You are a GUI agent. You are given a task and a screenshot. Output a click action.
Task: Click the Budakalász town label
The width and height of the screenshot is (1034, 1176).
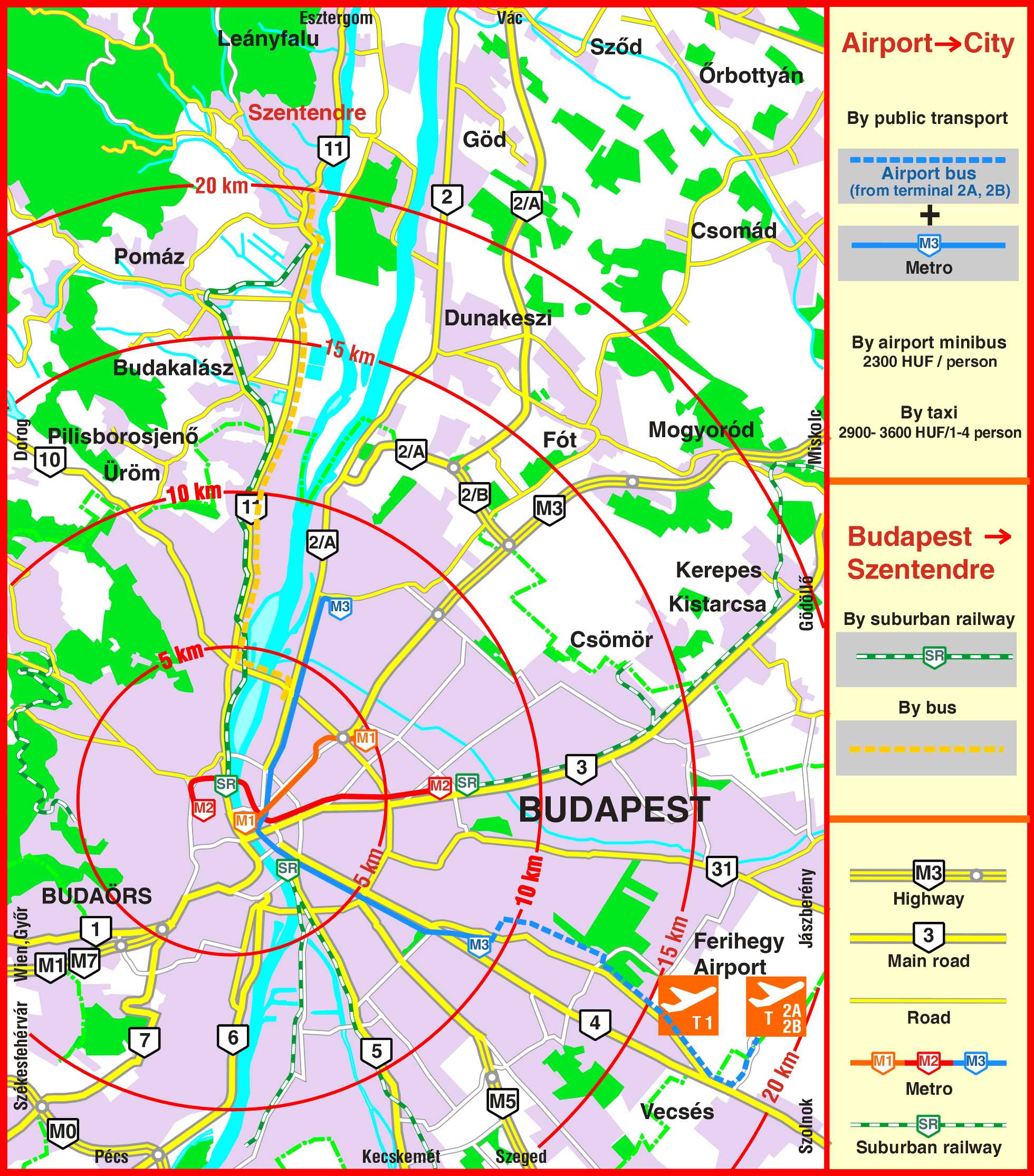[173, 368]
